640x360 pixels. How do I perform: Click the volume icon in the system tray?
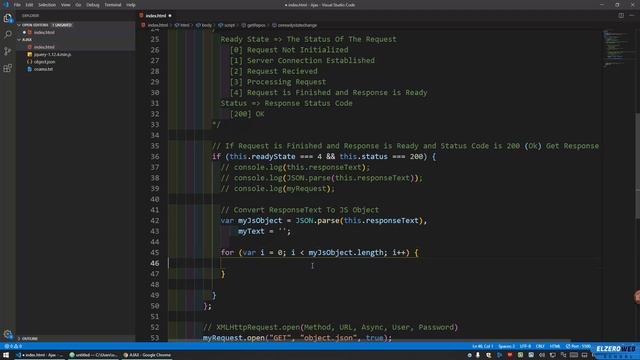[x=542, y=355]
